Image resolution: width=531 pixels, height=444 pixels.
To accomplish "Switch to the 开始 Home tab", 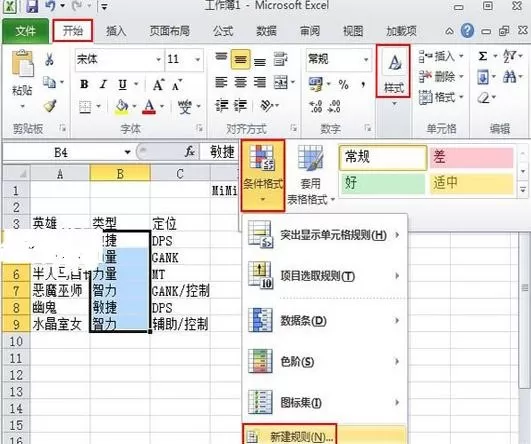I will click(x=72, y=31).
